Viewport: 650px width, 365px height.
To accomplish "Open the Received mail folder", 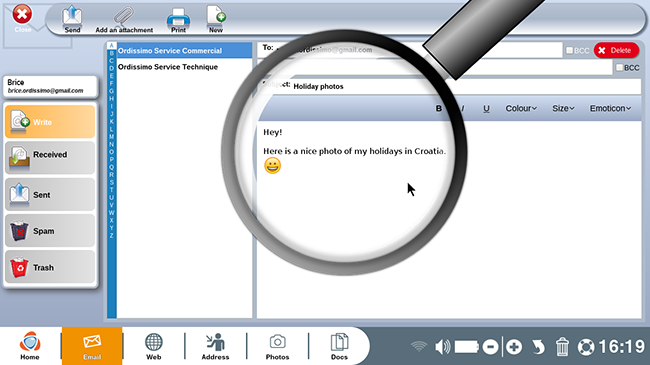I will tap(50, 157).
